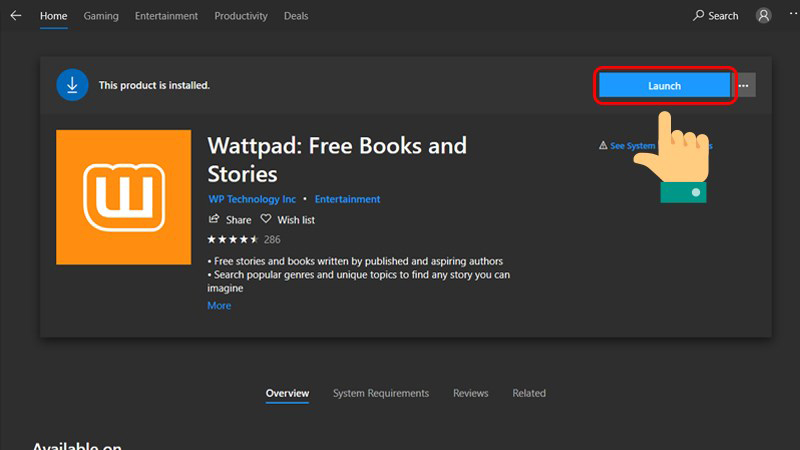The width and height of the screenshot is (800, 450).
Task: Click the 'This product is installed.' text
Action: click(154, 85)
